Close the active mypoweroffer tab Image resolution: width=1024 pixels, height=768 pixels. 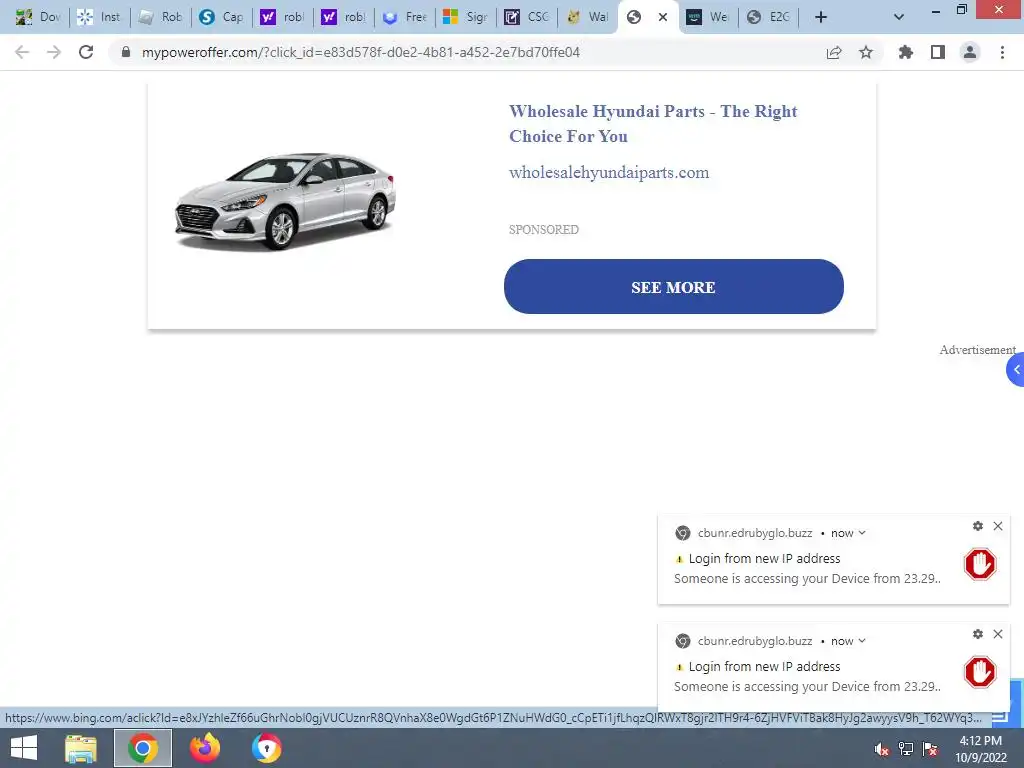(663, 17)
